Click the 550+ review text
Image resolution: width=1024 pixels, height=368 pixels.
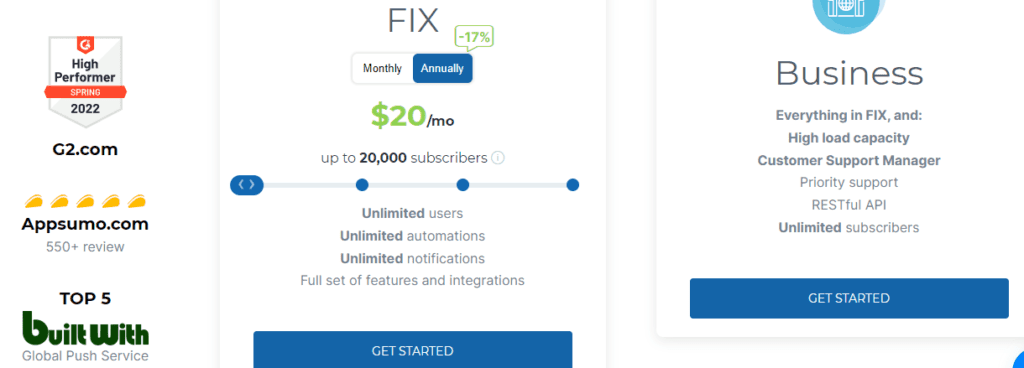pos(85,247)
